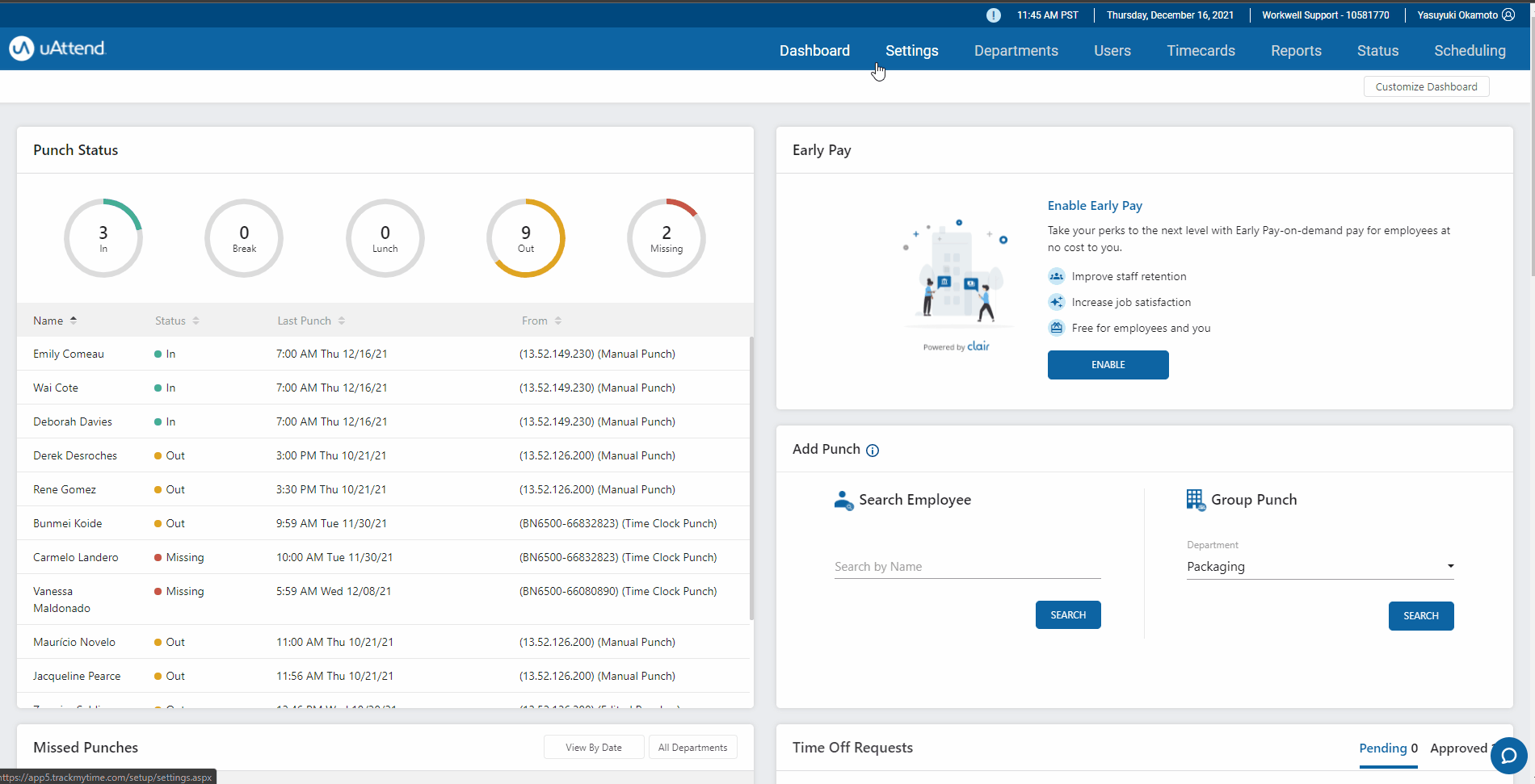The height and width of the screenshot is (784, 1535).
Task: Open the Timecards menu
Action: (x=1201, y=51)
